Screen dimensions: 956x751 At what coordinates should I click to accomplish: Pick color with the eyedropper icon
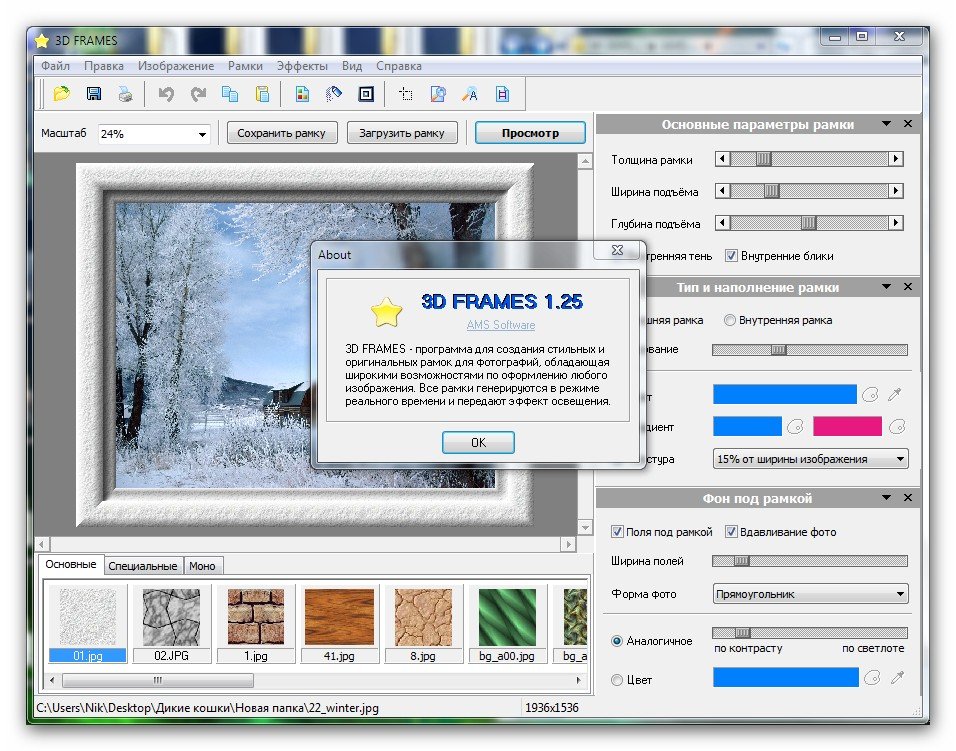tap(897, 395)
